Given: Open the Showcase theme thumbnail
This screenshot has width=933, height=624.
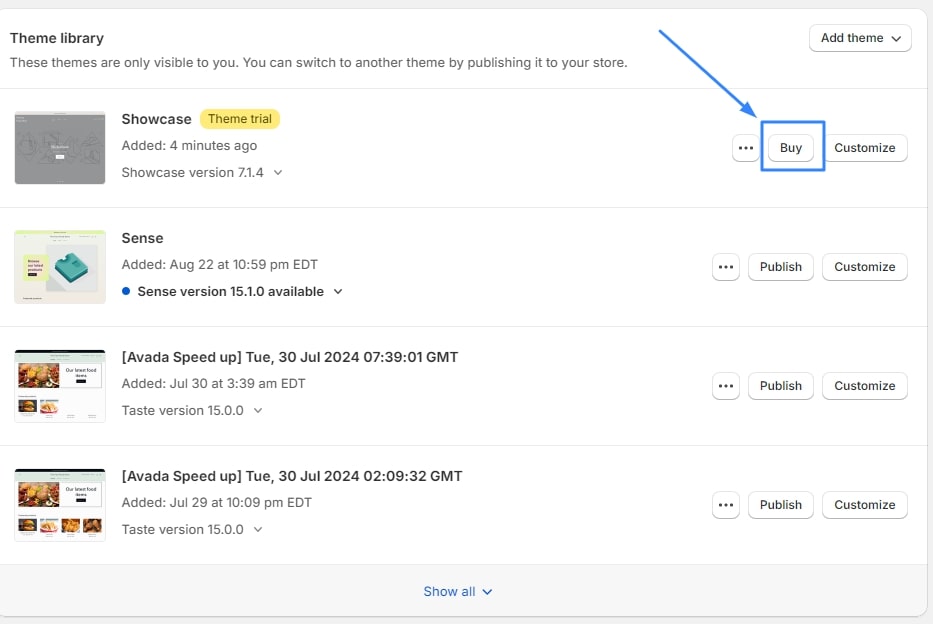Looking at the screenshot, I should click(60, 148).
